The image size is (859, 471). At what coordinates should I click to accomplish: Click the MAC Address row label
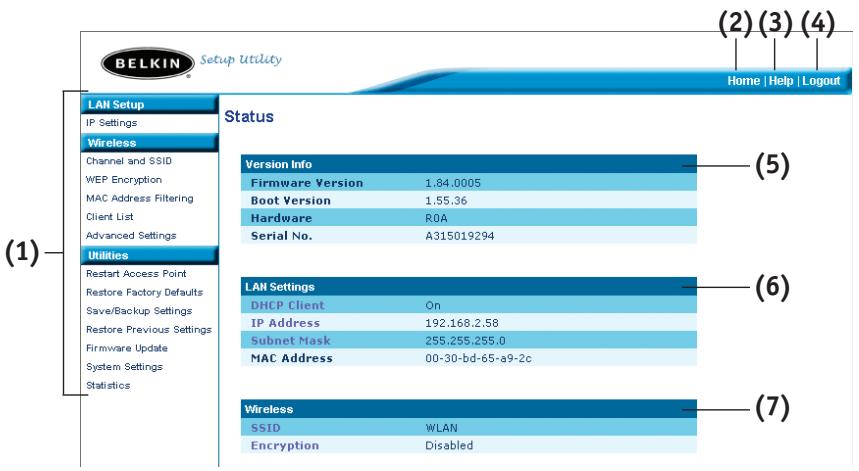coord(291,358)
